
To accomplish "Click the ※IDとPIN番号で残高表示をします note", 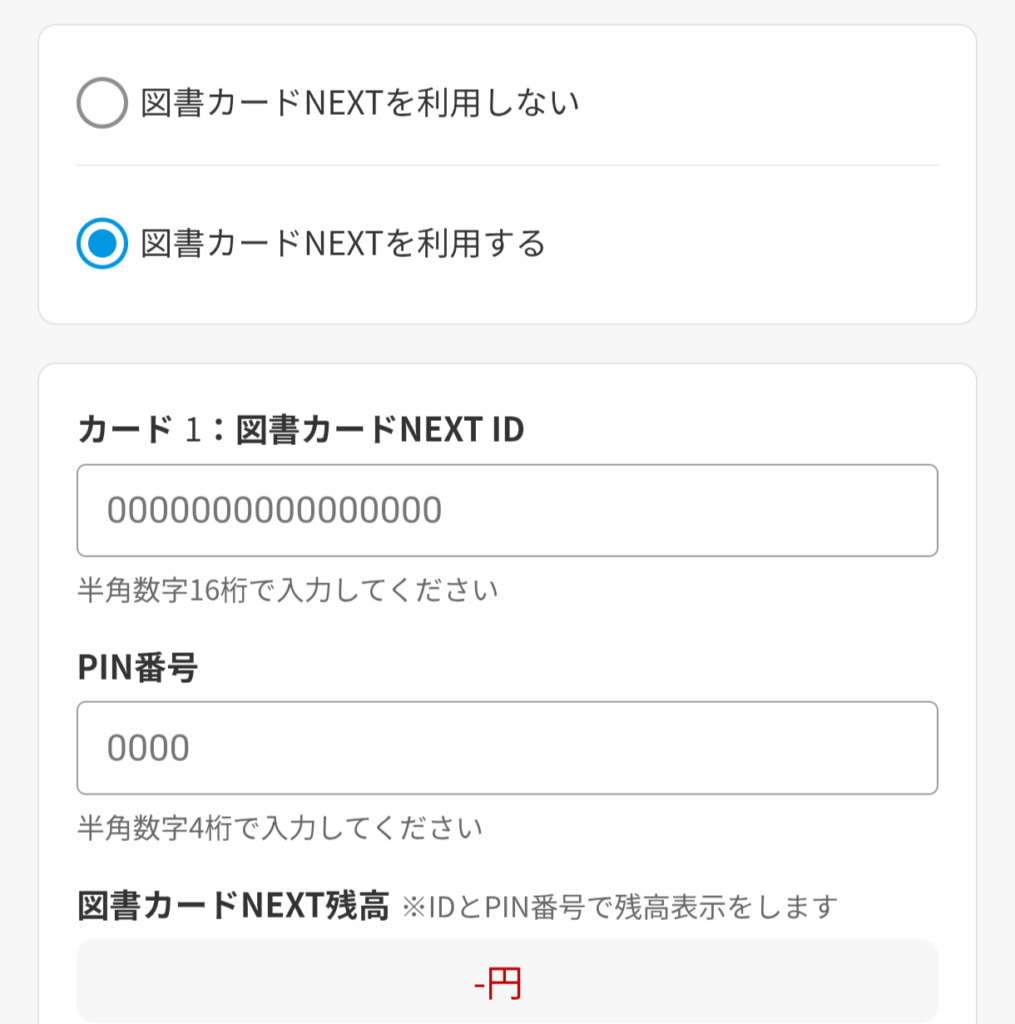I will point(619,908).
